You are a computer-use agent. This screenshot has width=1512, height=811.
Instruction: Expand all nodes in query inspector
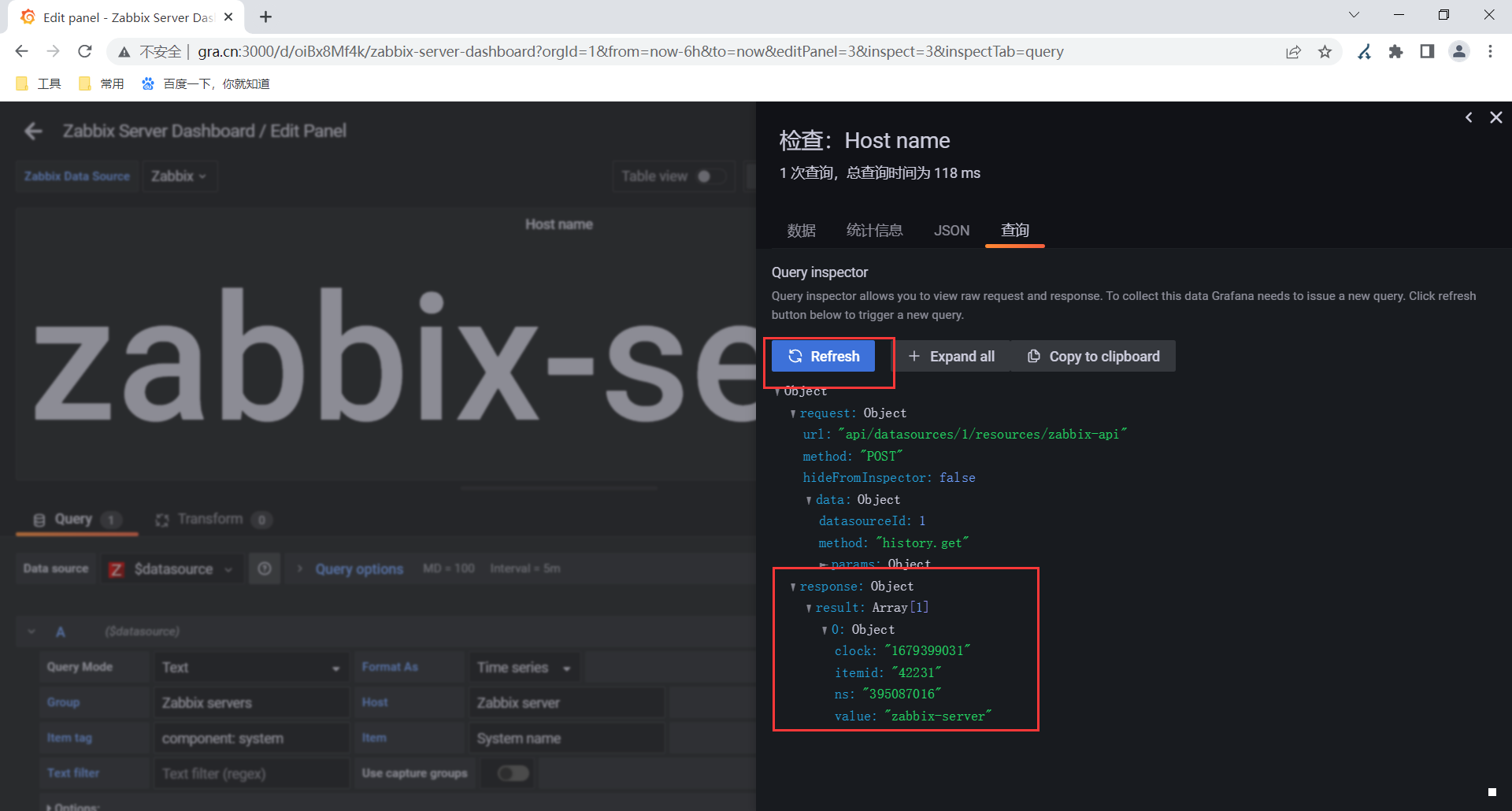click(951, 357)
